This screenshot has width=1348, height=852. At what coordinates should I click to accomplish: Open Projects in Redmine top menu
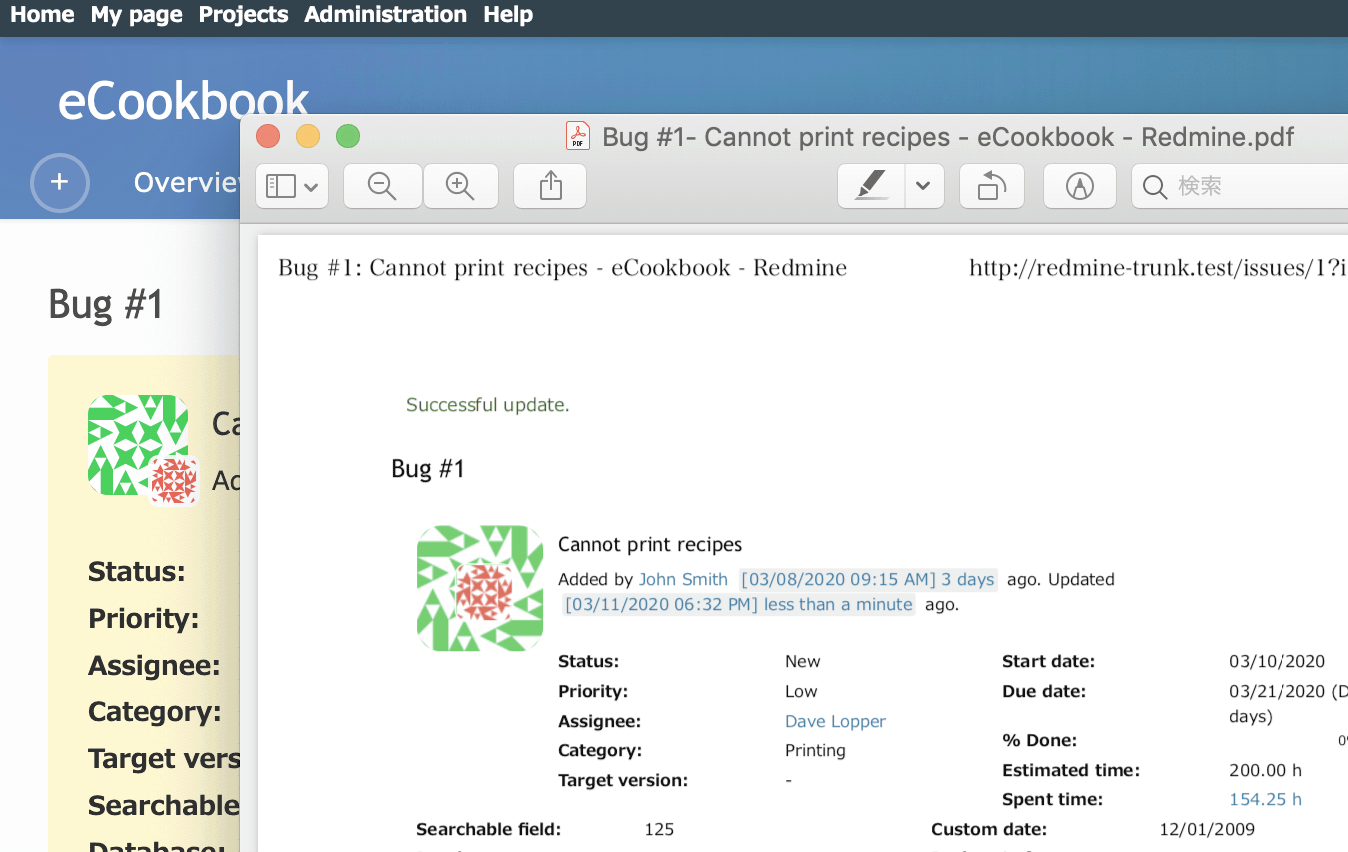(x=243, y=15)
